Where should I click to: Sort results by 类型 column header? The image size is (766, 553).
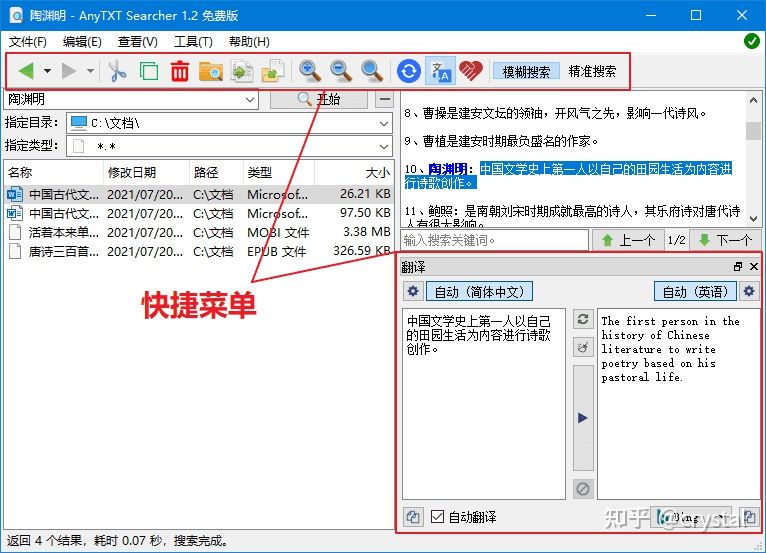pos(278,172)
